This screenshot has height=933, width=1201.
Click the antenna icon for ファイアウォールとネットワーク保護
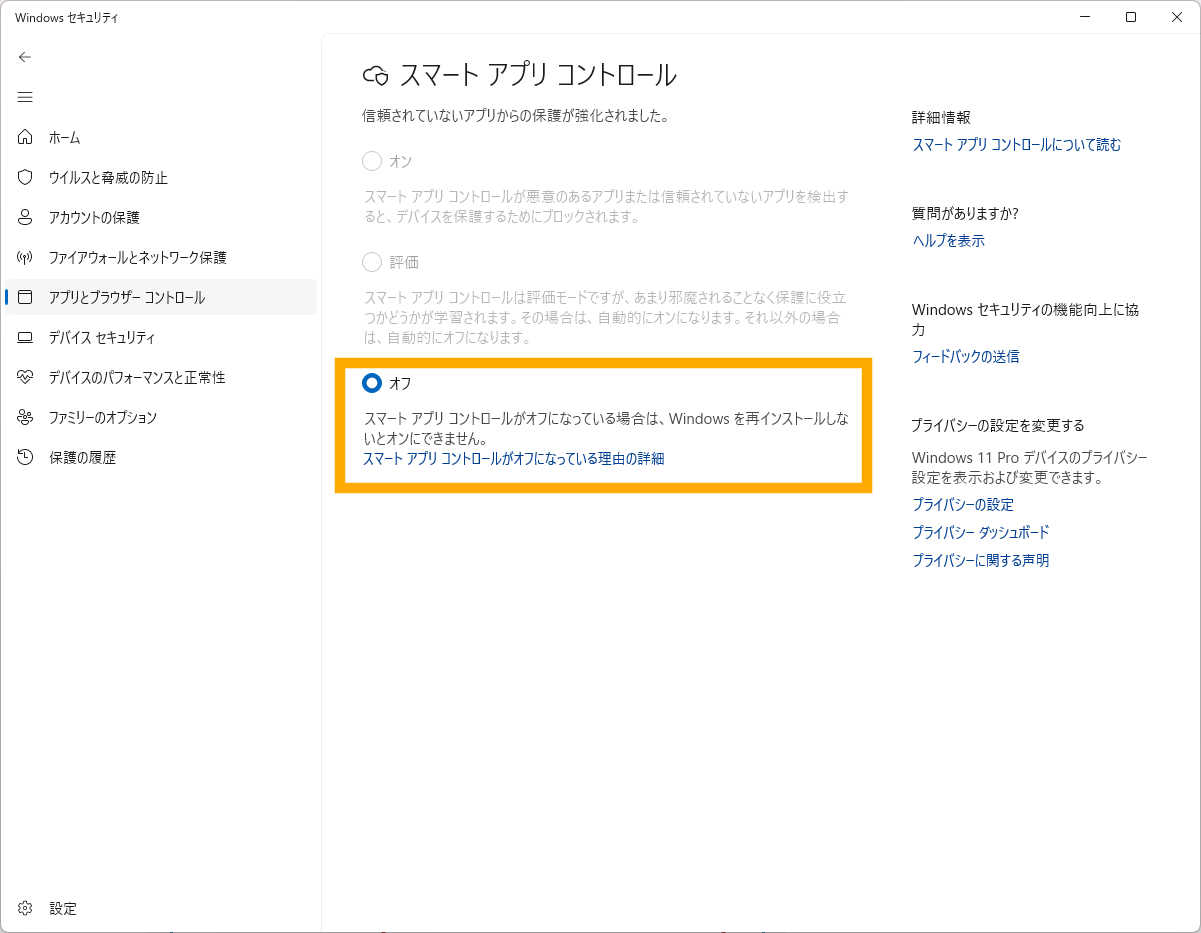pyautogui.click(x=26, y=257)
